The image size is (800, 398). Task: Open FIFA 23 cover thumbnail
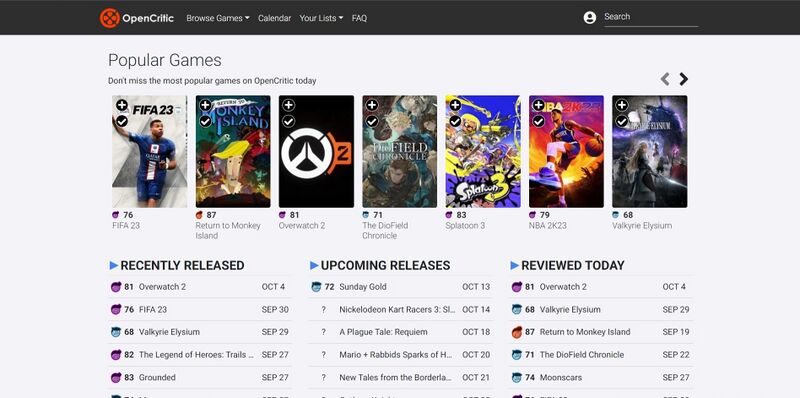[149, 152]
